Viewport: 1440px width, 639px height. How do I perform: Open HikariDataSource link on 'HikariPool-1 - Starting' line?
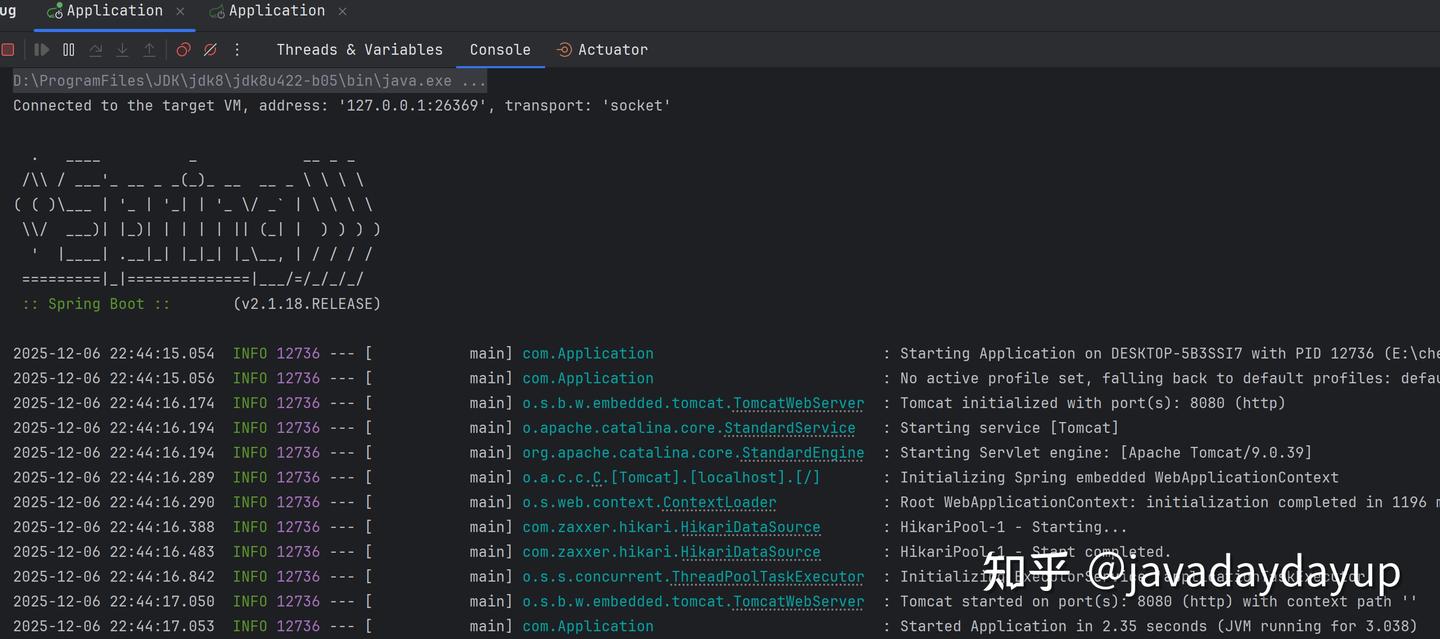(x=750, y=527)
